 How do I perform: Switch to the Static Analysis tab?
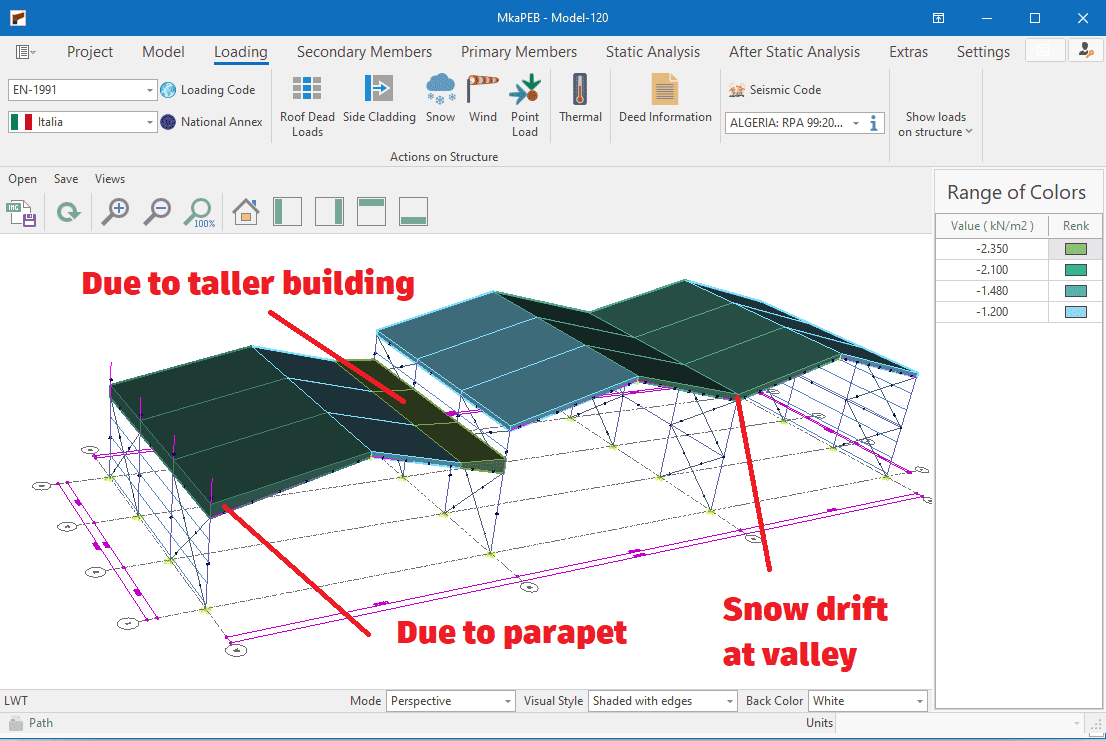[x=653, y=52]
